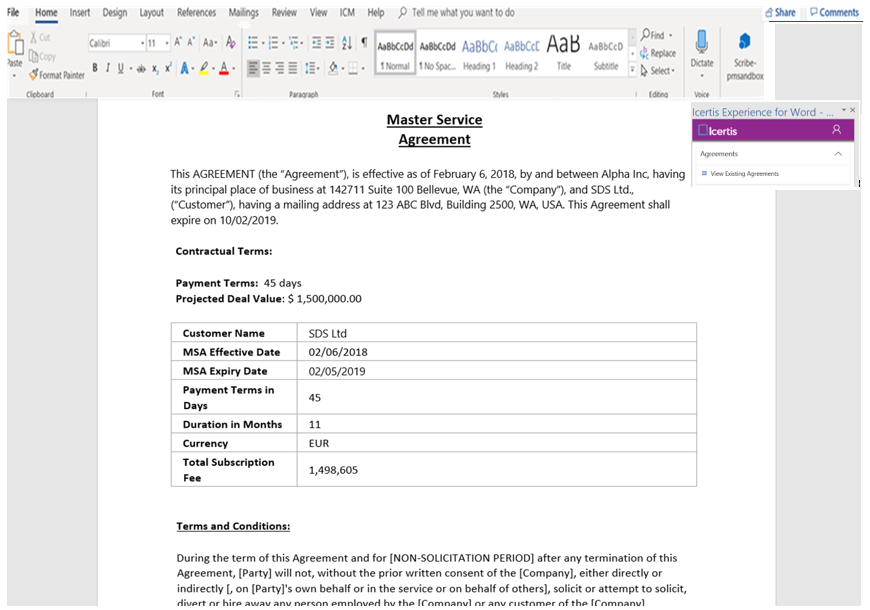Apply bulleted list formatting
The image size is (870, 610).
[x=254, y=43]
